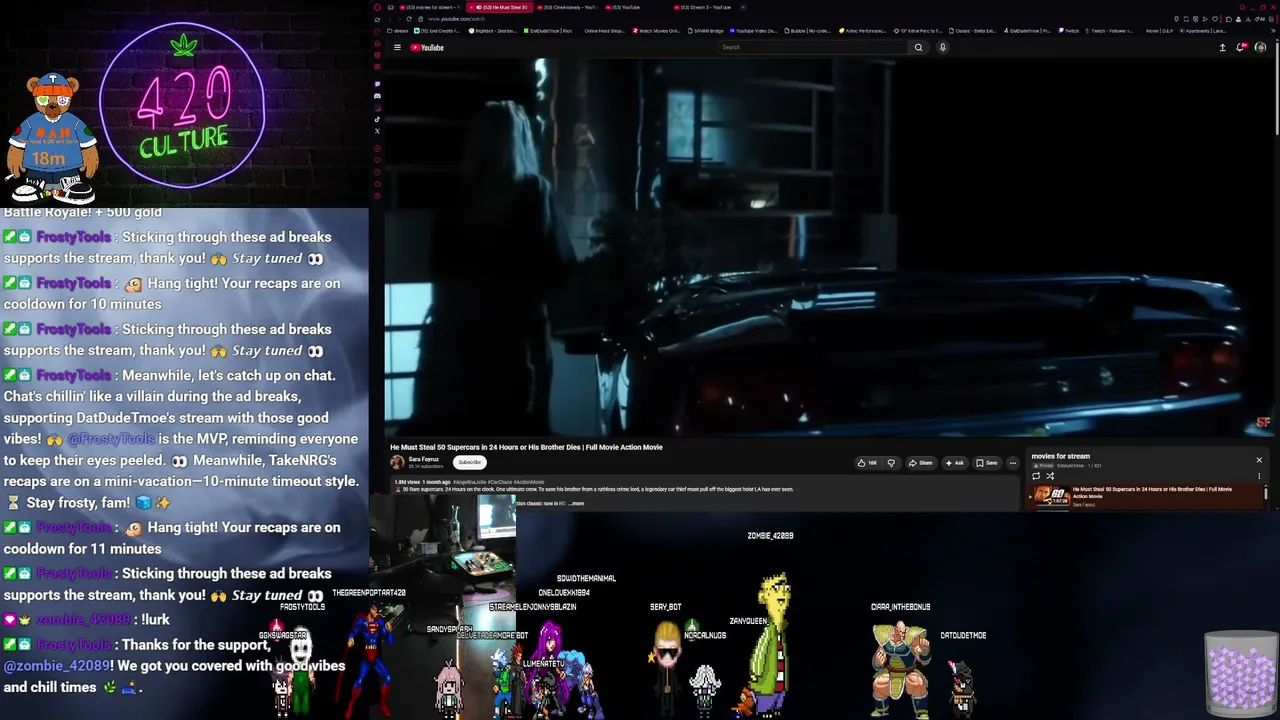Click the playlist panel scrollbar

pos(1266,492)
